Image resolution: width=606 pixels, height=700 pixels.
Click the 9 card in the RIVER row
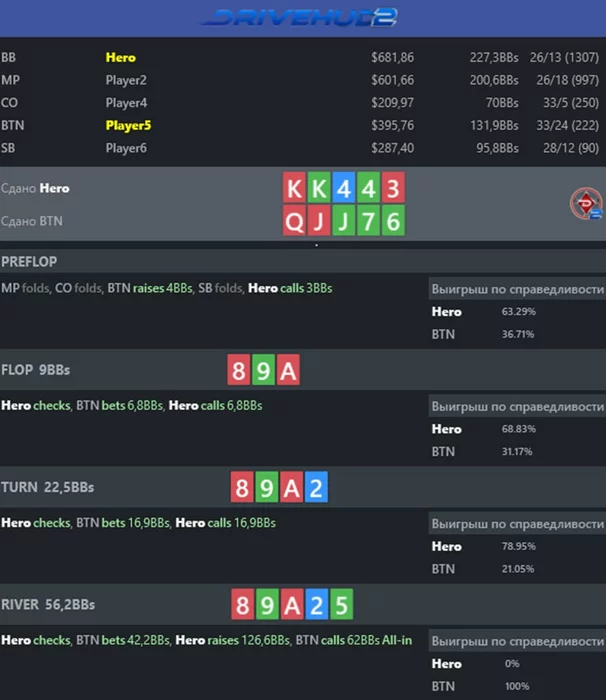(x=267, y=604)
